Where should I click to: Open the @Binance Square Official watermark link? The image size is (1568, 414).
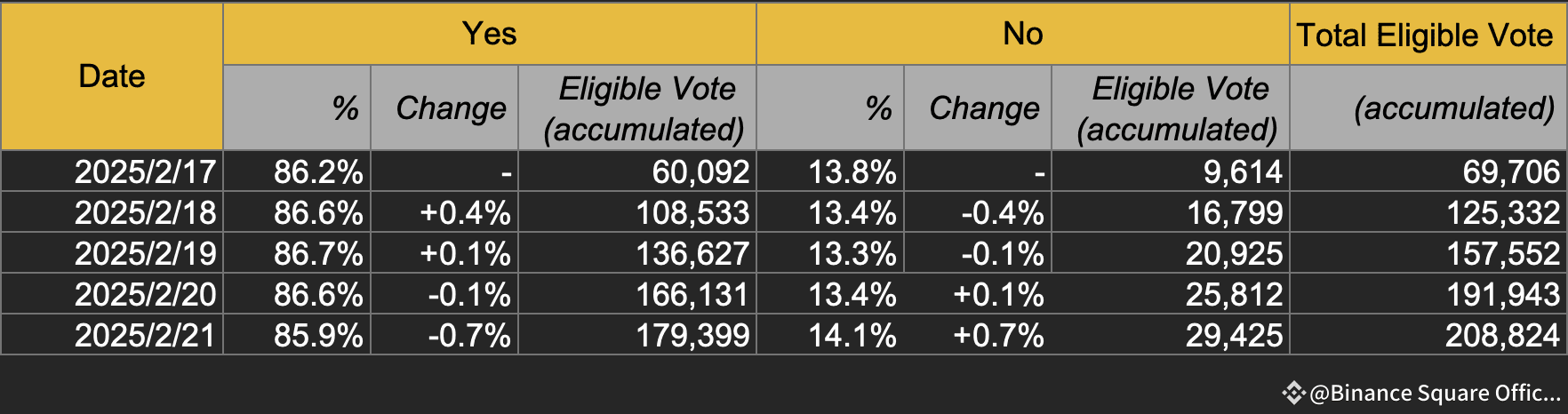click(1435, 393)
